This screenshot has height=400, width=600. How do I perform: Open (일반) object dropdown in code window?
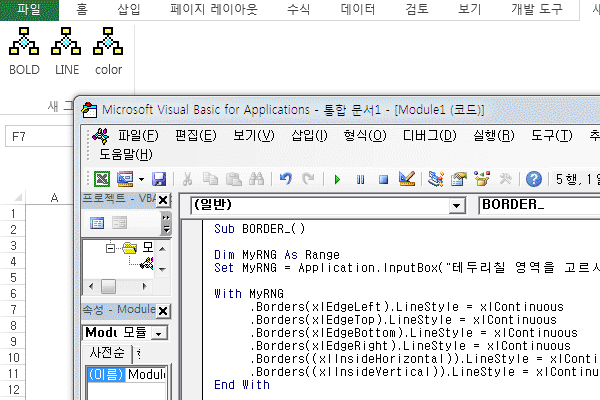point(456,206)
